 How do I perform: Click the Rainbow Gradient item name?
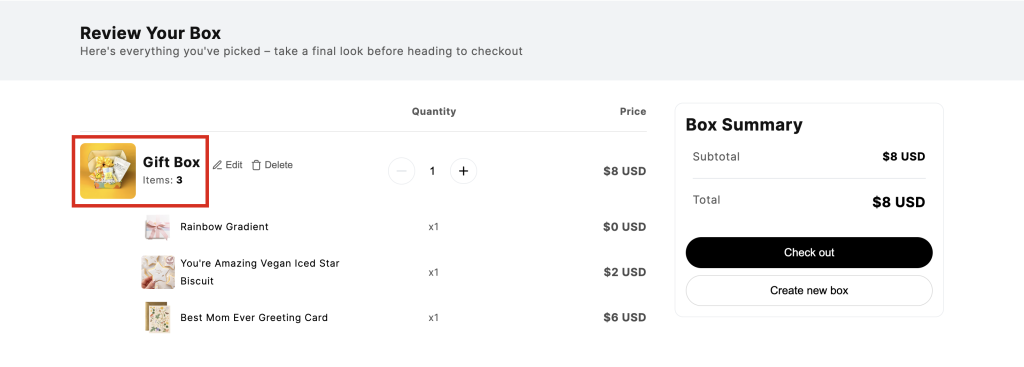[x=225, y=227]
